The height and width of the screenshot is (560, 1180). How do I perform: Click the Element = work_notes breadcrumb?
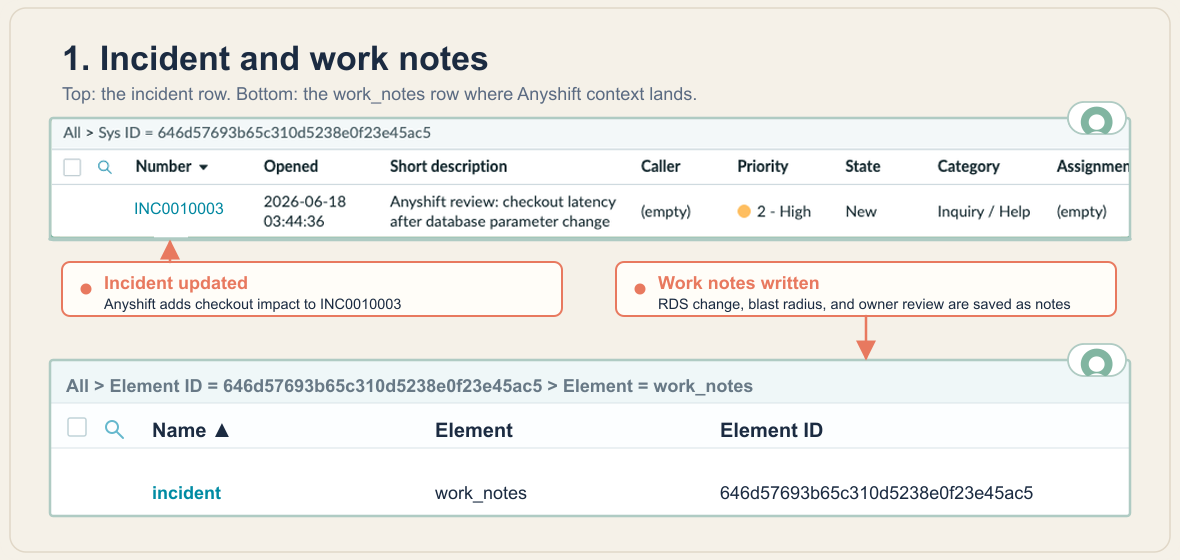(x=658, y=386)
